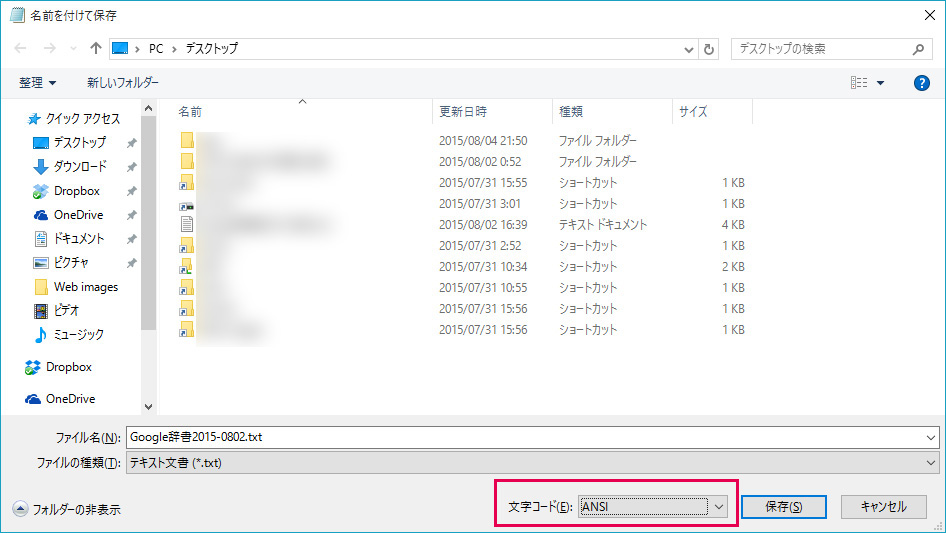Viewport: 946px width, 533px height.
Task: Click the navigation pane scroll-down arrow
Action: 148,407
